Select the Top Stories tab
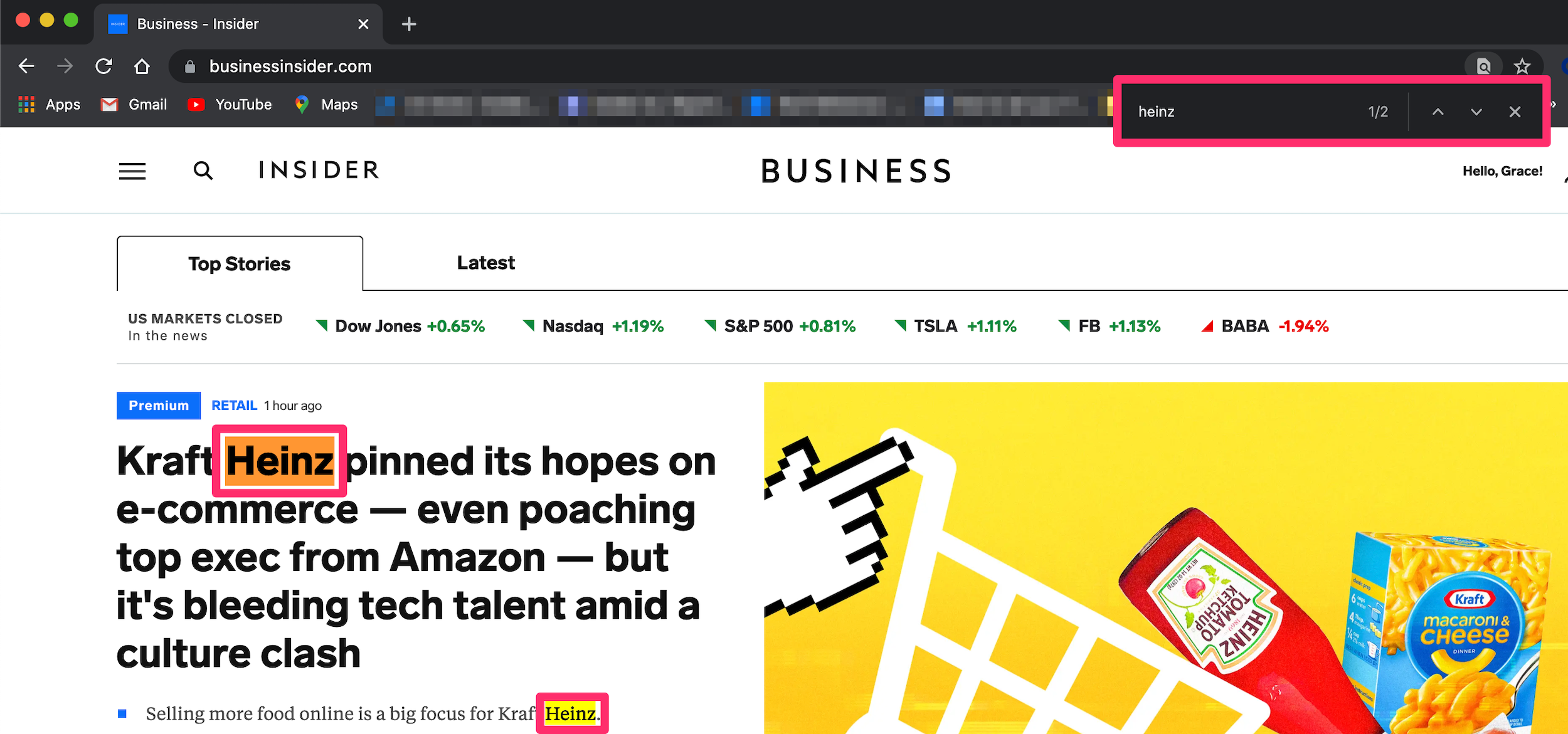 point(240,263)
